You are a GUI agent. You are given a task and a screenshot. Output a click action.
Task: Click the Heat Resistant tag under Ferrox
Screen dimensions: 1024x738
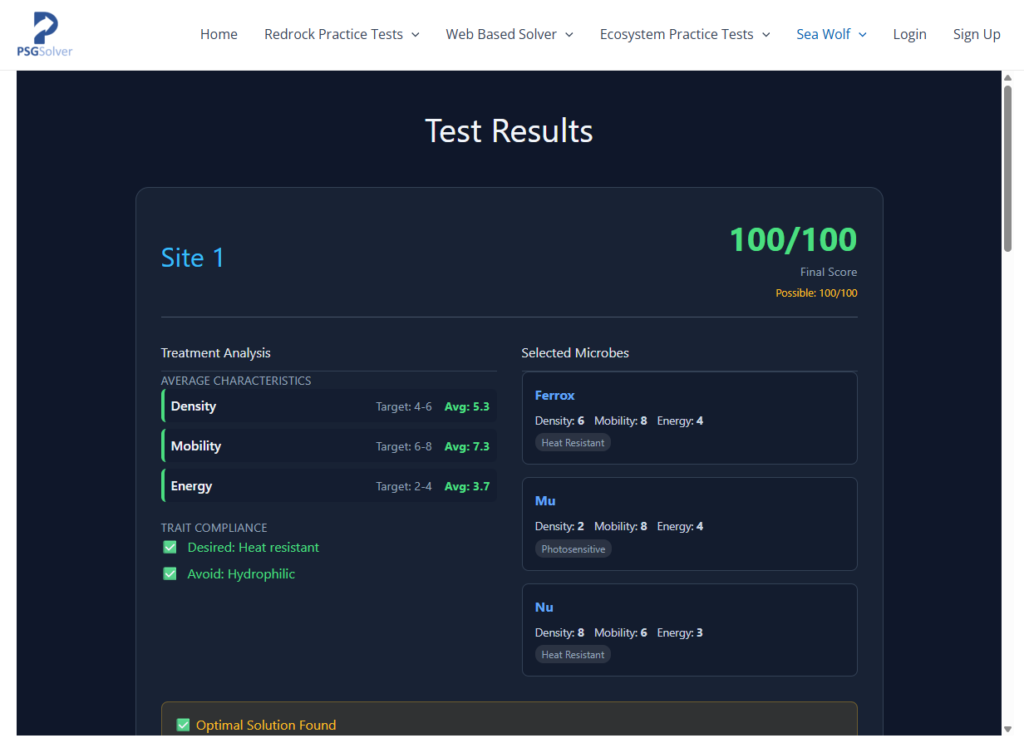572,443
